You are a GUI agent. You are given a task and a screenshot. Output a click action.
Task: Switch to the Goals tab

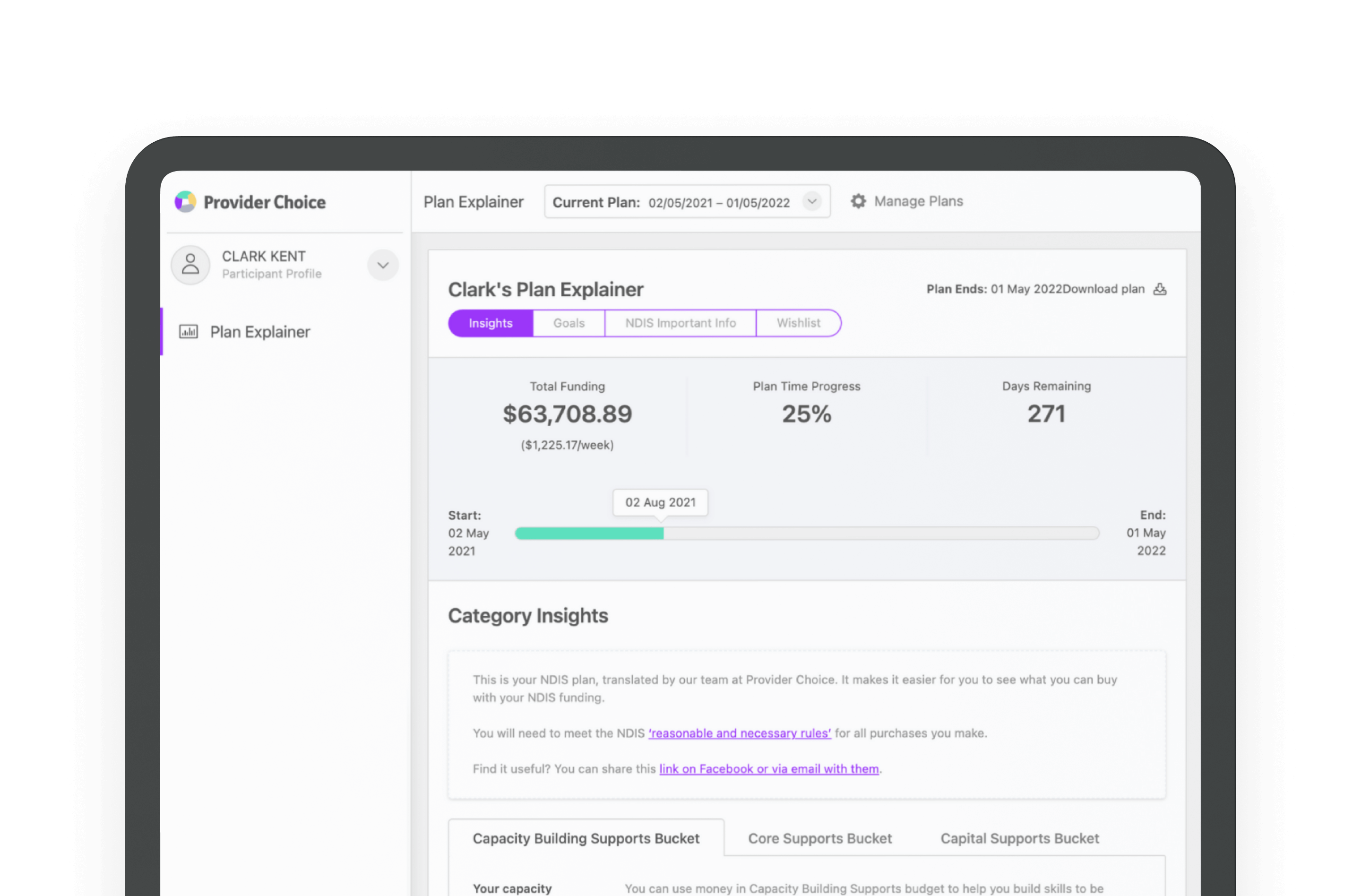coord(569,323)
